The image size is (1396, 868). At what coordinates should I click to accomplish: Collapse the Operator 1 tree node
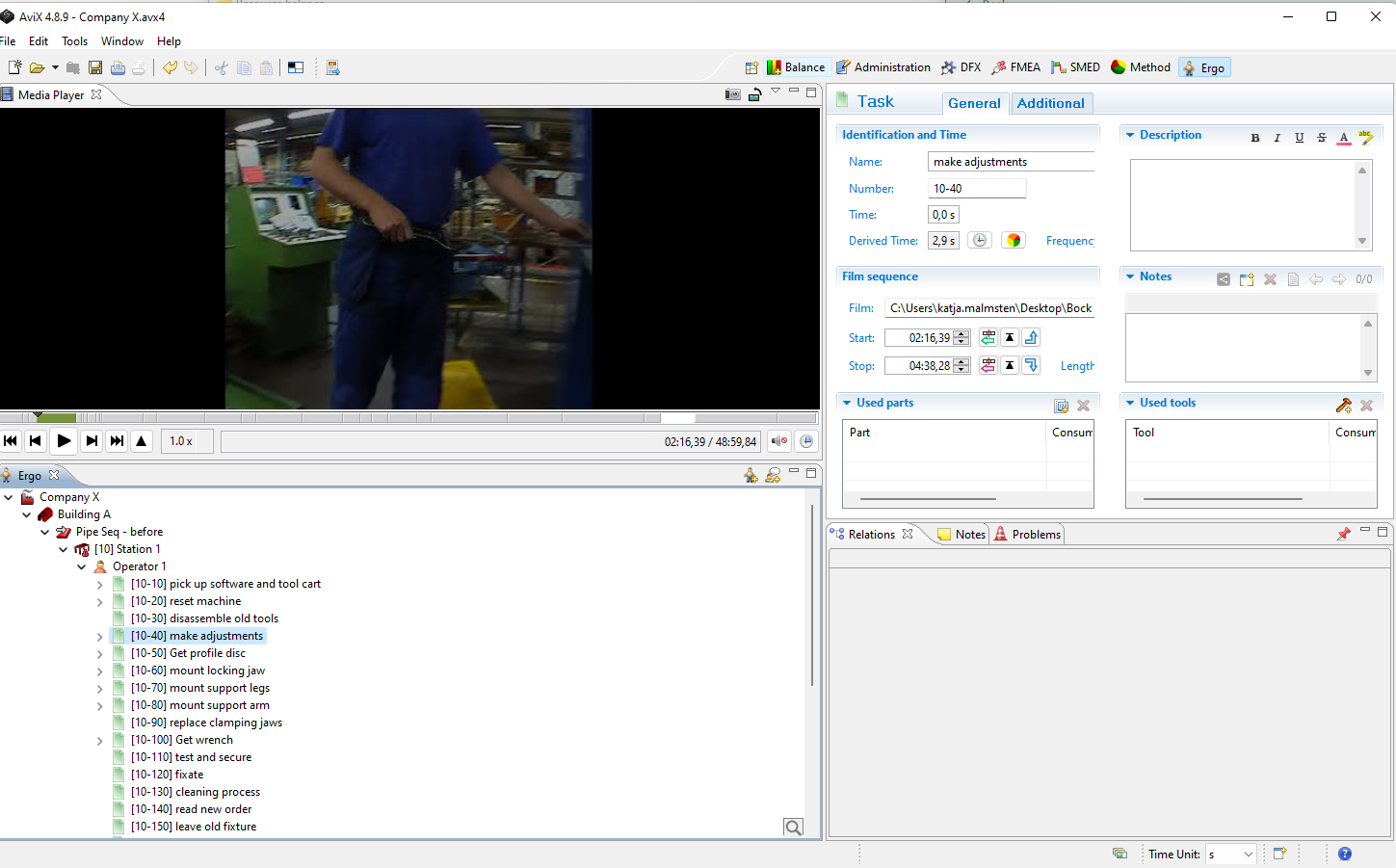[82, 567]
